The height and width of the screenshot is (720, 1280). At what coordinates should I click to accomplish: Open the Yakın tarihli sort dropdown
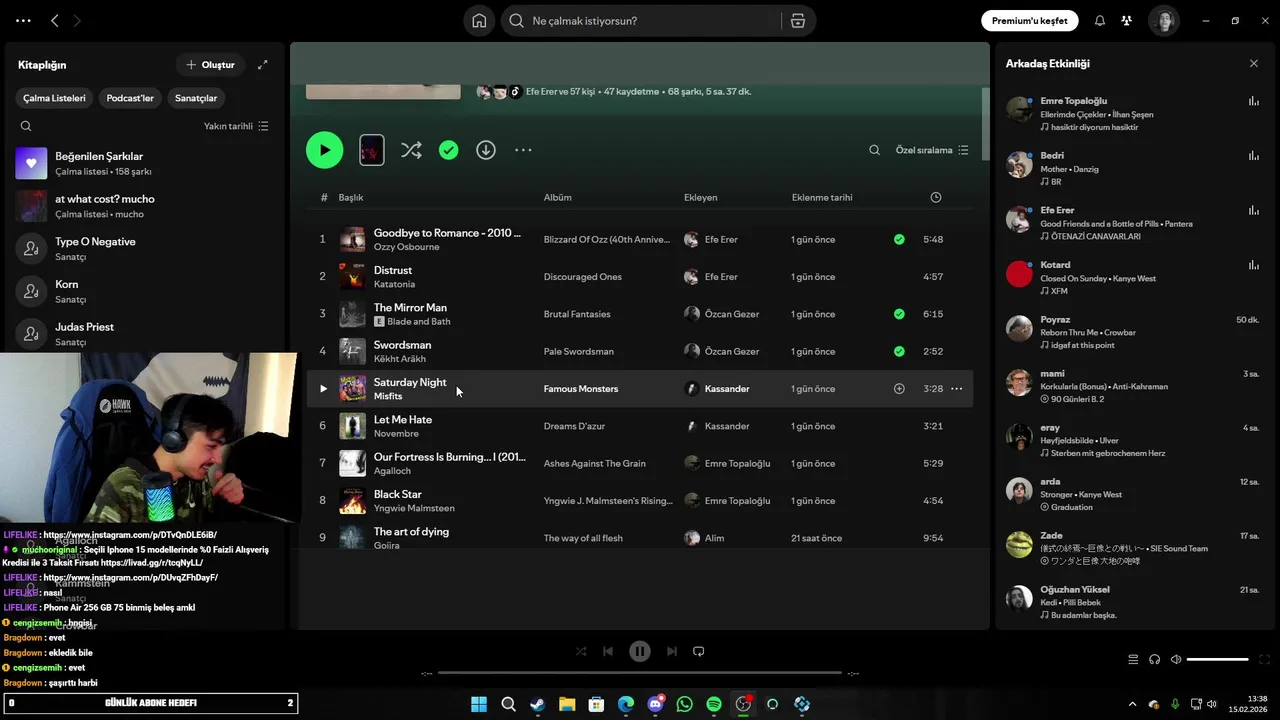pos(236,126)
